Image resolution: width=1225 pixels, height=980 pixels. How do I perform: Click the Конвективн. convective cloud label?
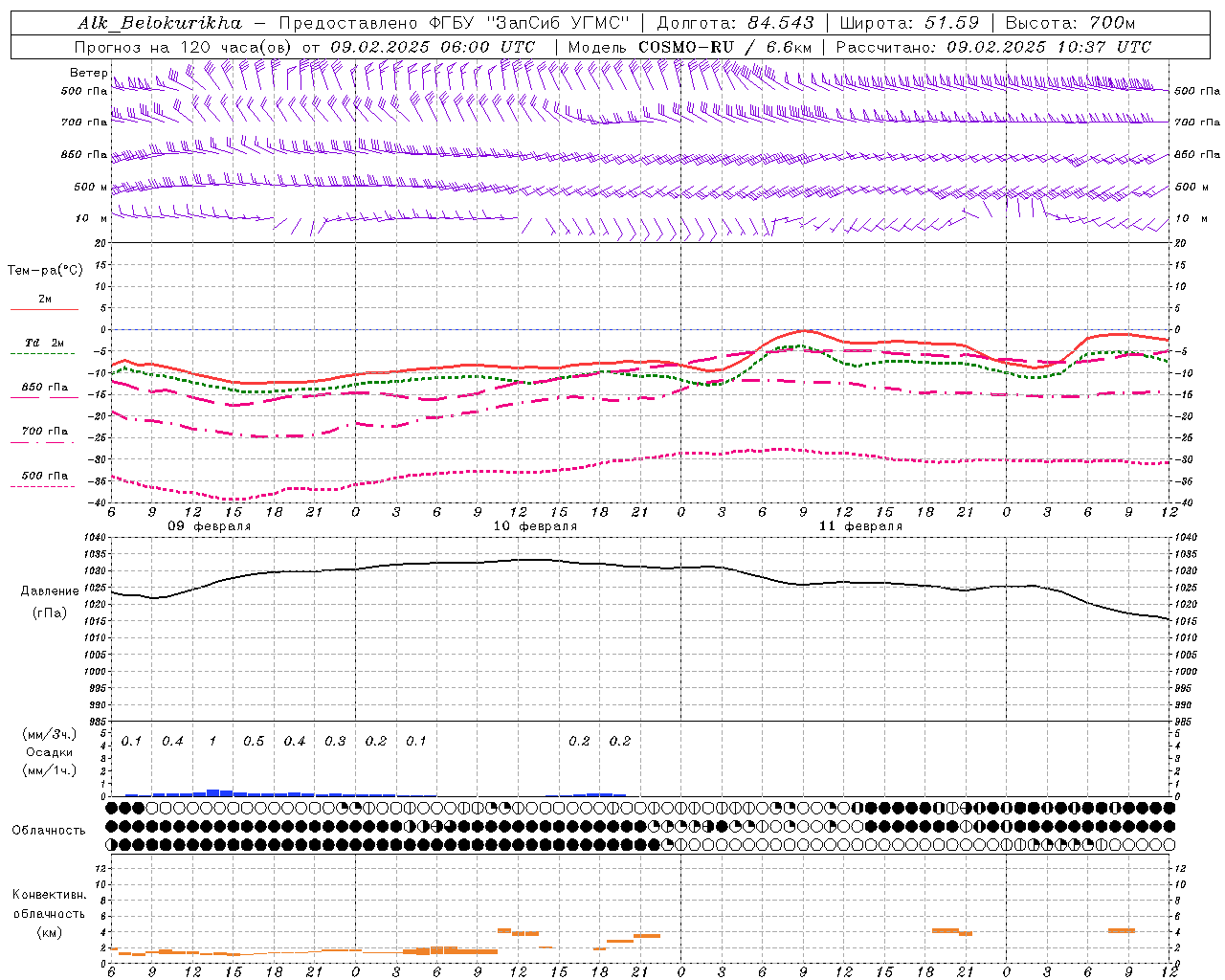(49, 894)
